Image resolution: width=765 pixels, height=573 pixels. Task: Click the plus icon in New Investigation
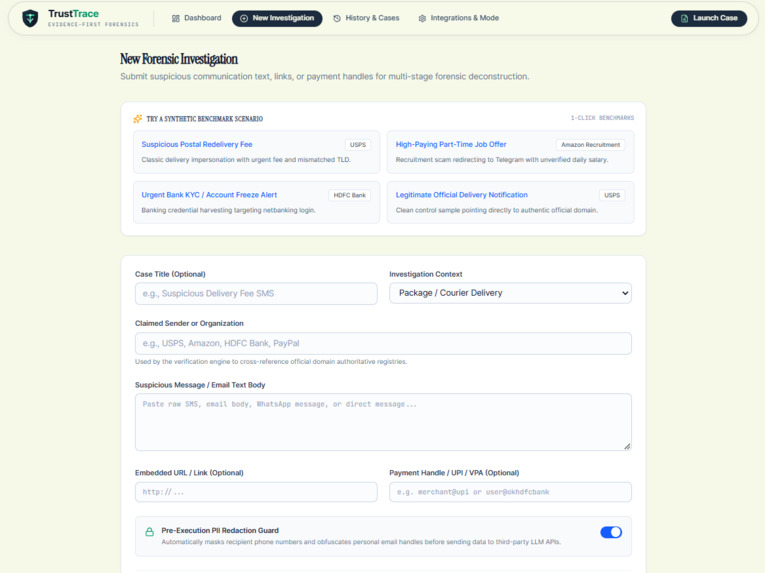(244, 18)
